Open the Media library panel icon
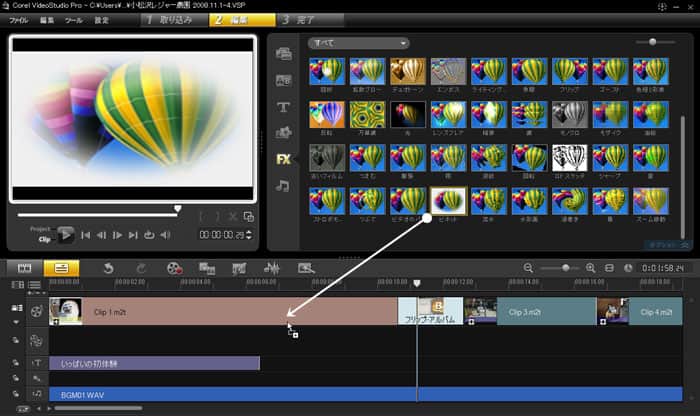This screenshot has height=416, width=700. coord(283,54)
